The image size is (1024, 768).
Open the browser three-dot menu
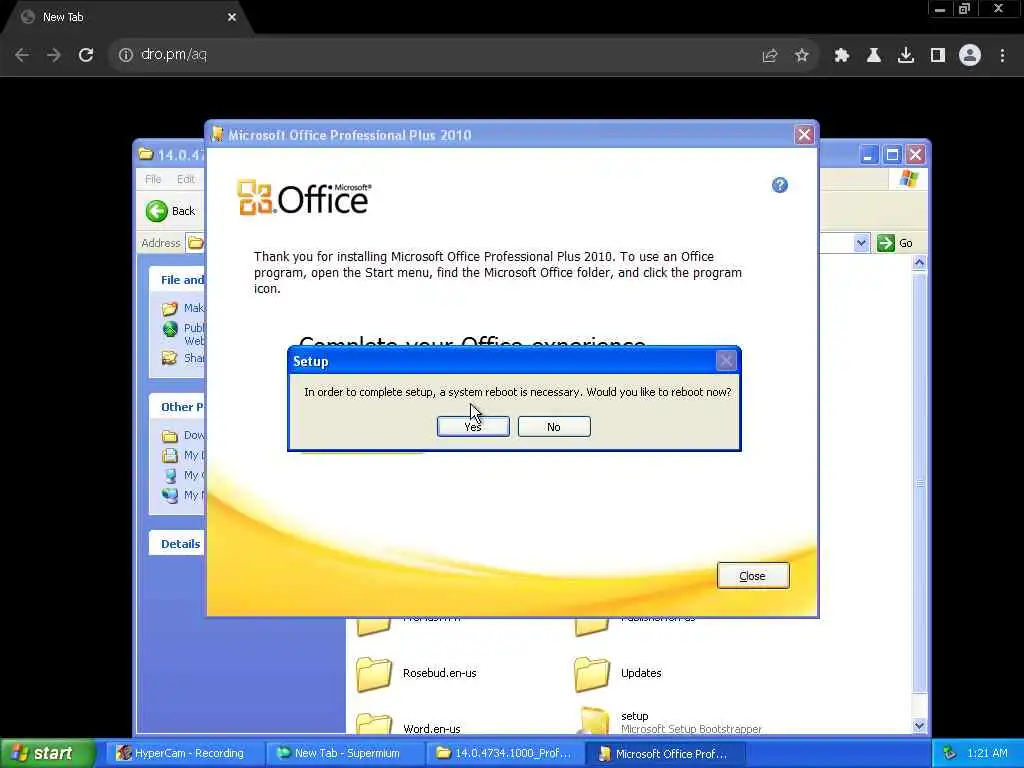[1002, 56]
